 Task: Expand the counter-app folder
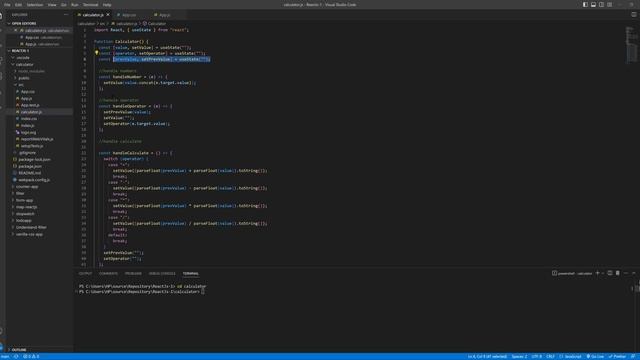(27, 187)
